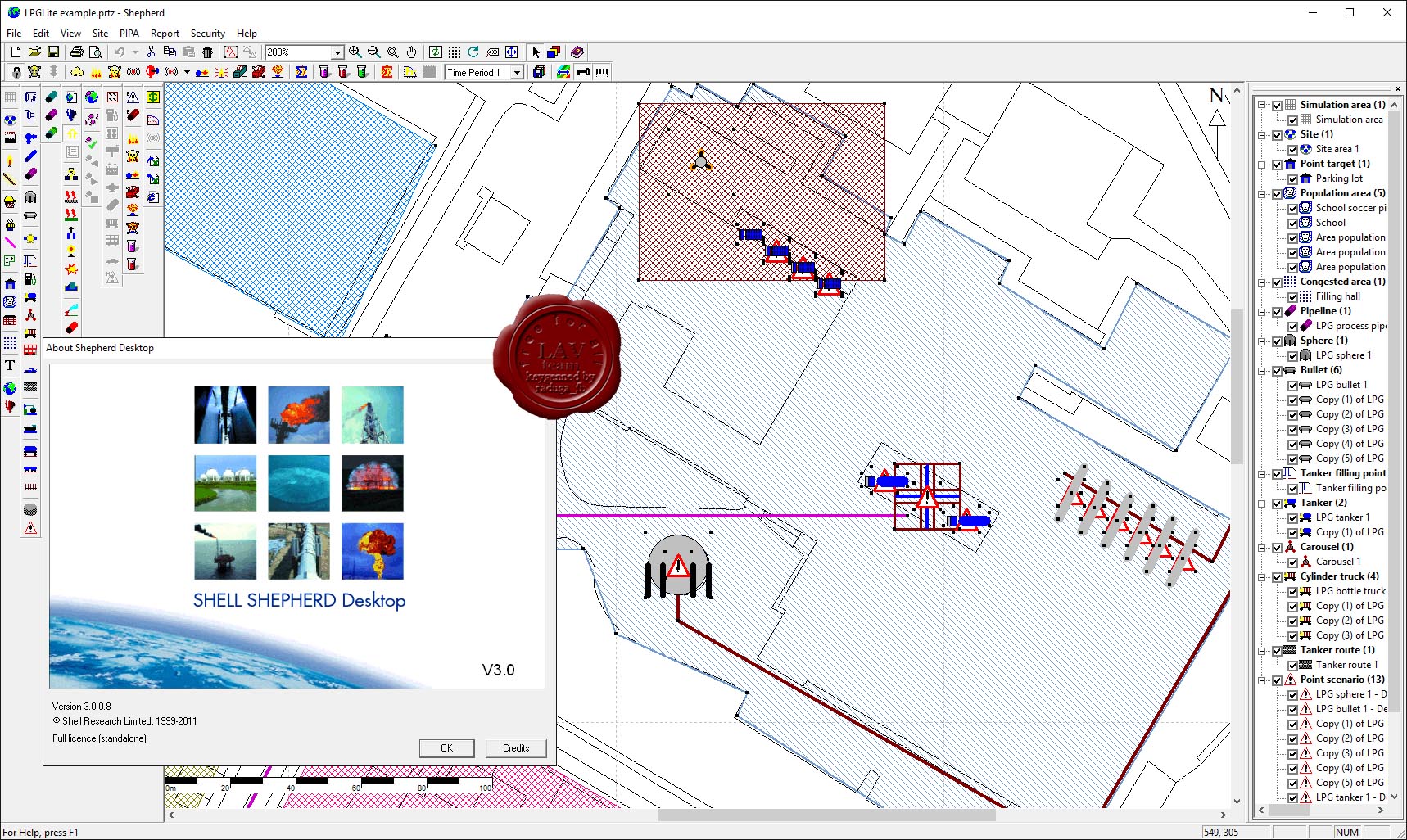
Task: Open the Edit menu
Action: tap(41, 34)
